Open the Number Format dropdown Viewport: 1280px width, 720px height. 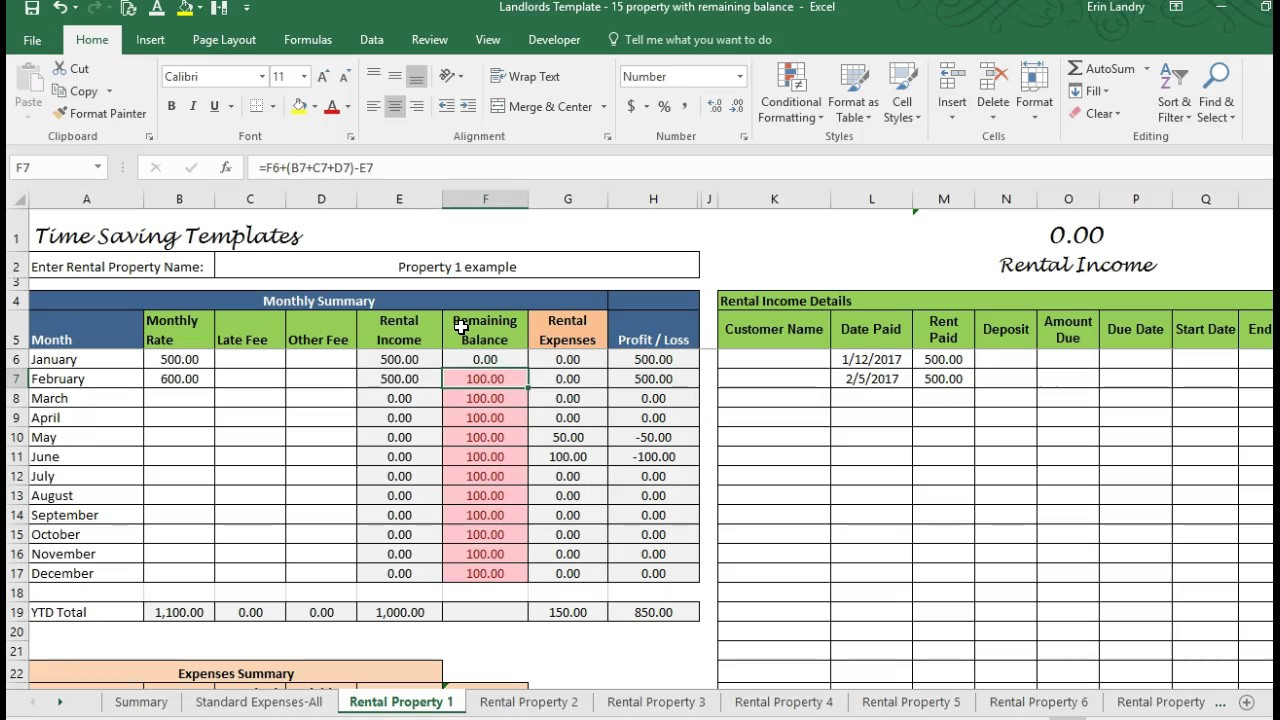740,77
